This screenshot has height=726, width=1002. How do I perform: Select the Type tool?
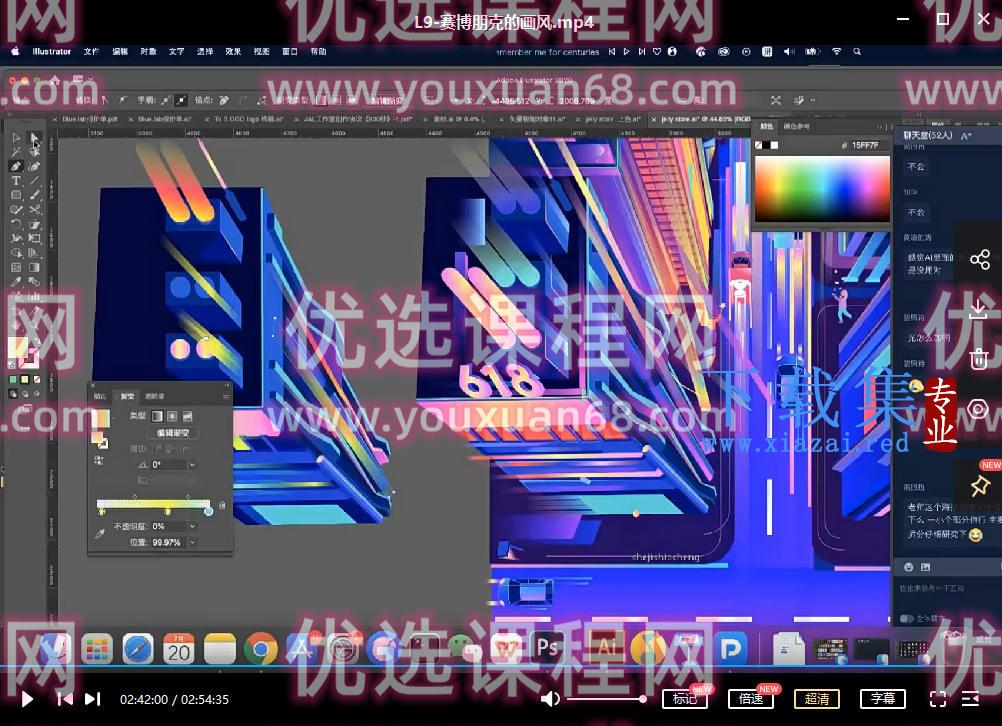click(x=16, y=181)
